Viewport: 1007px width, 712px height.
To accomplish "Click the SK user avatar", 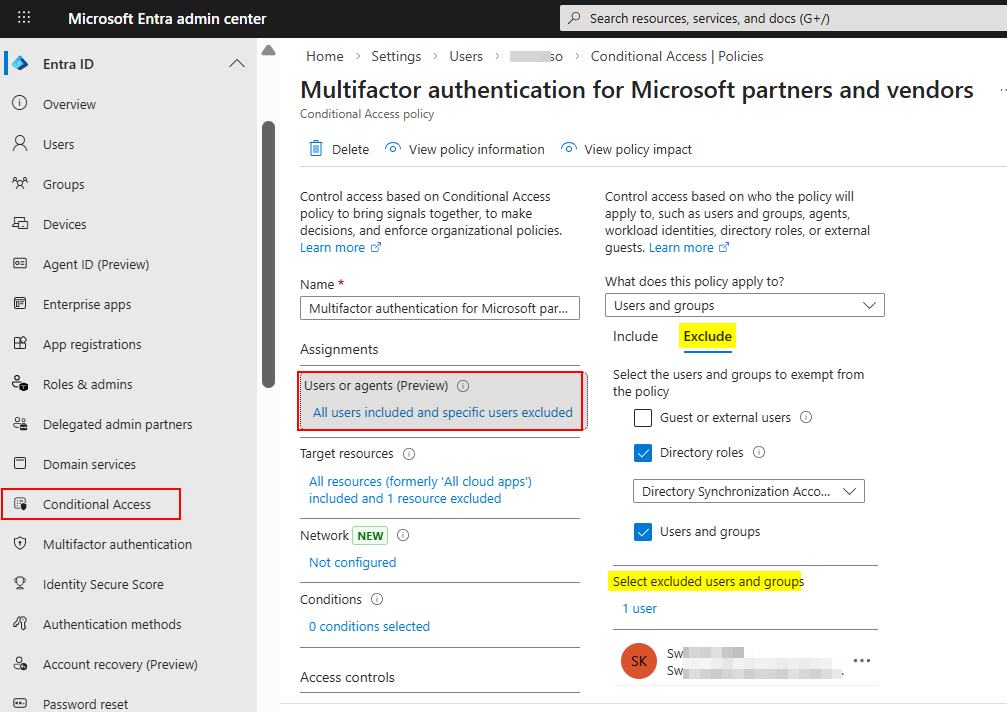I will point(639,661).
